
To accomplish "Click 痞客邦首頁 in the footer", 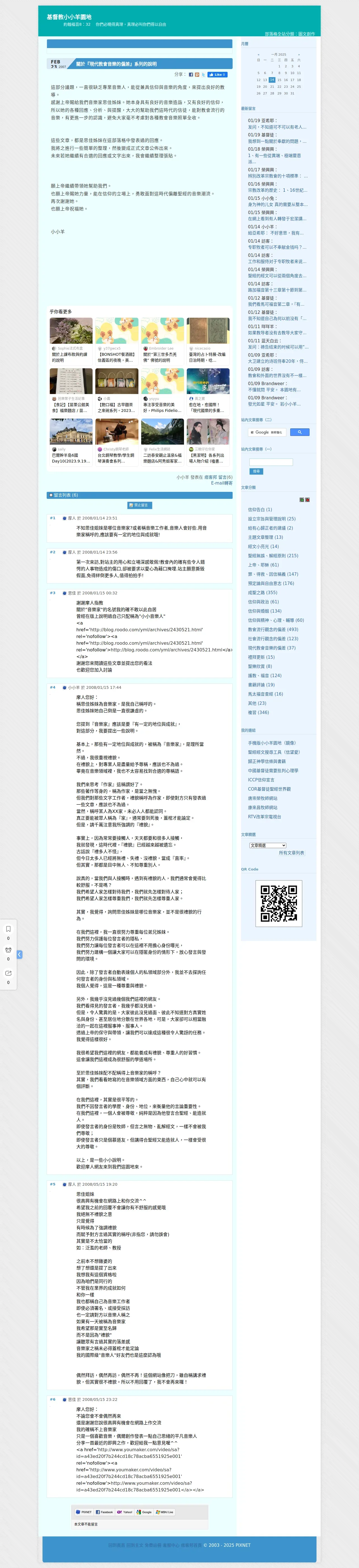I will pyautogui.click(x=192, y=1545).
